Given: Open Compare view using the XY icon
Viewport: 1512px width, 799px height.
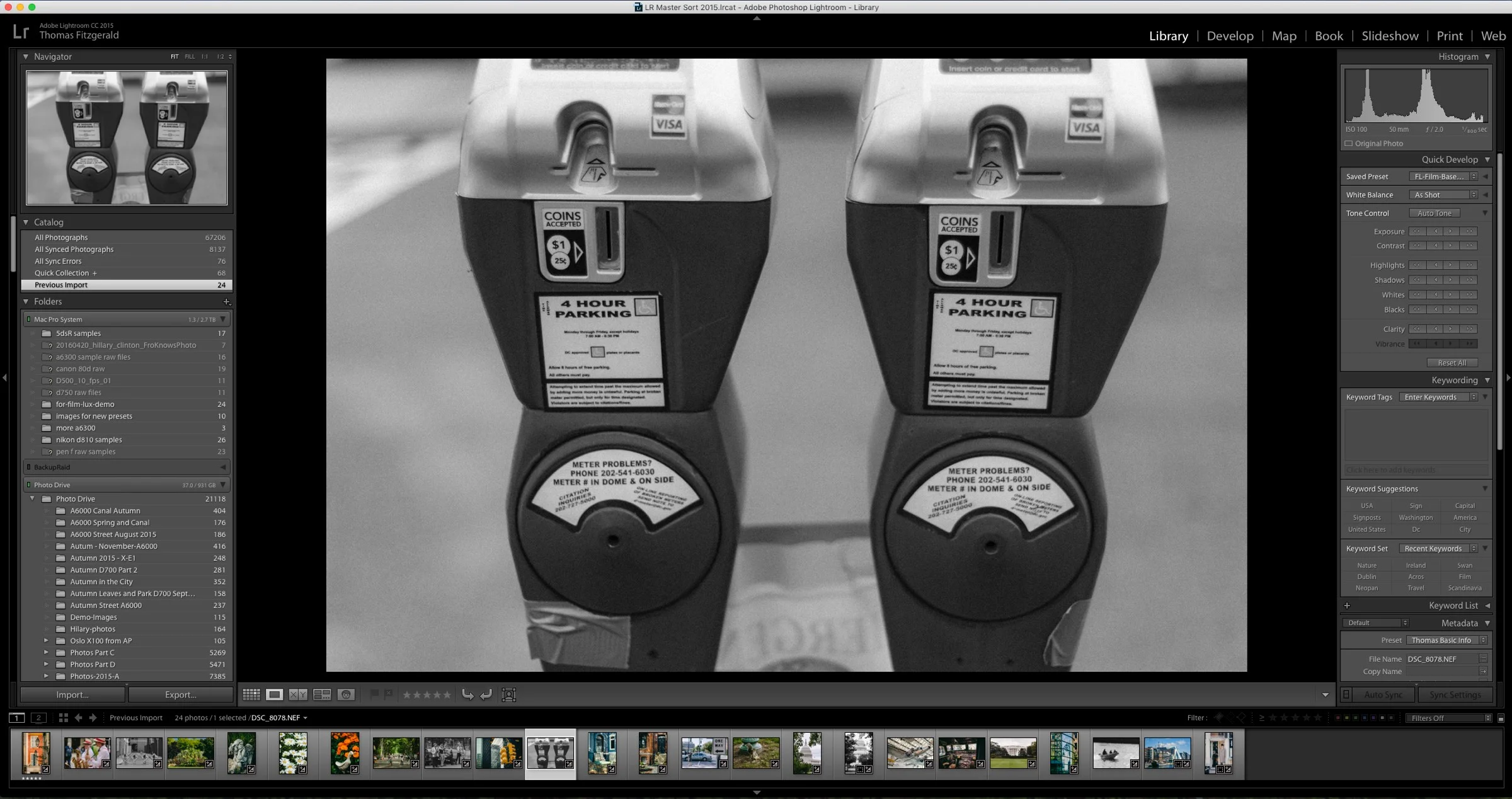Looking at the screenshot, I should (x=298, y=694).
